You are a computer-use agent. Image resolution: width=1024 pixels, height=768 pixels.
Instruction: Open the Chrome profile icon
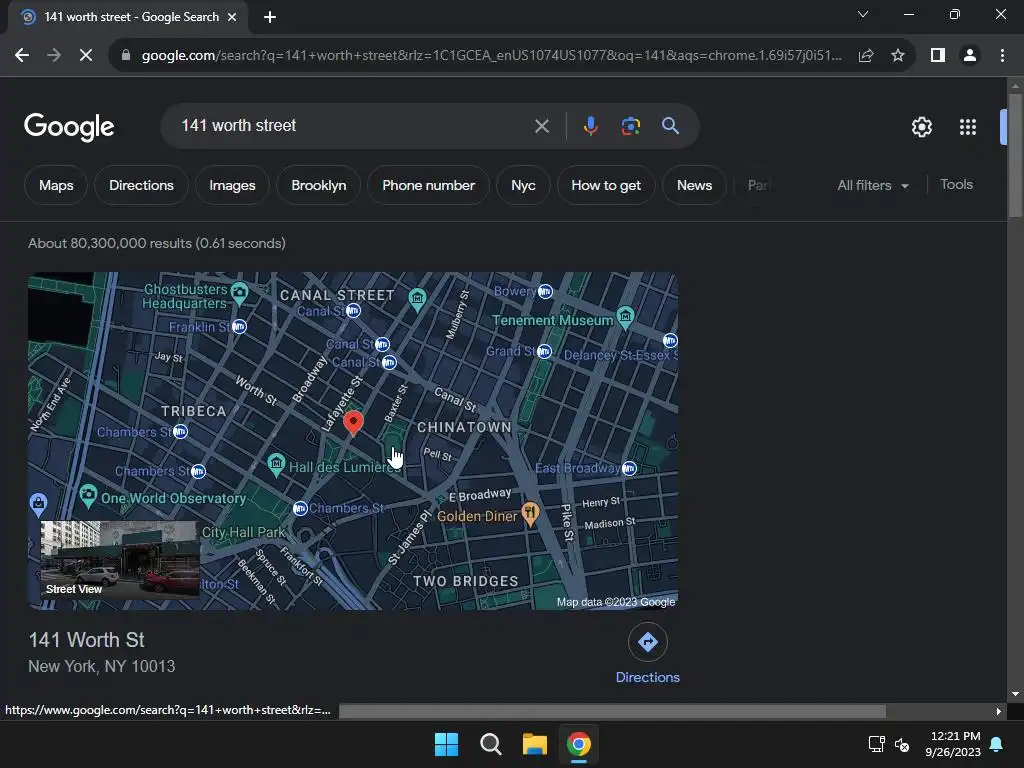click(x=970, y=56)
